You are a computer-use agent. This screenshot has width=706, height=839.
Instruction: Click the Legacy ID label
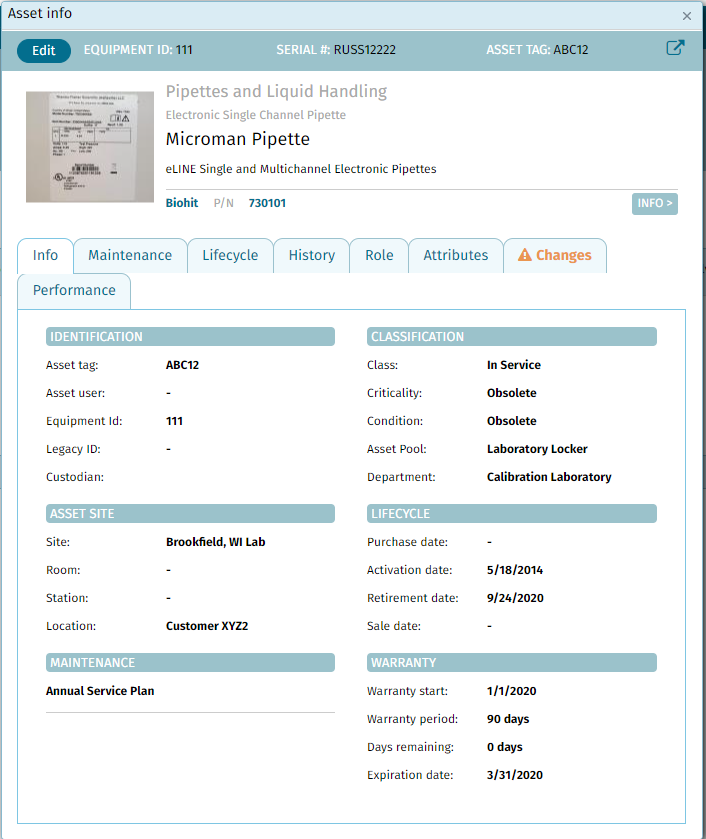click(x=73, y=449)
